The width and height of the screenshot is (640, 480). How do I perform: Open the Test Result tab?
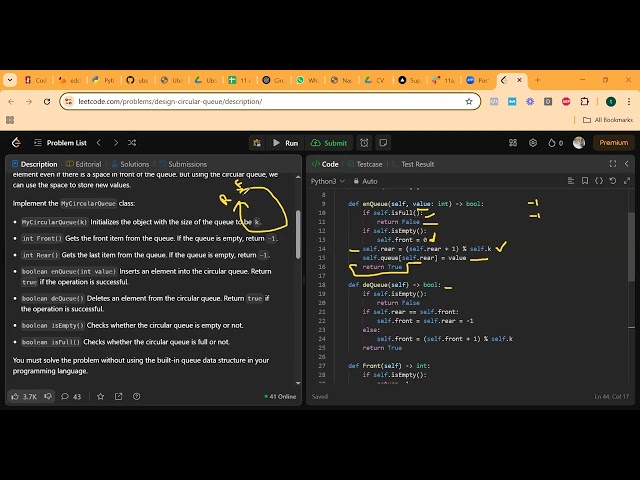pyautogui.click(x=413, y=164)
